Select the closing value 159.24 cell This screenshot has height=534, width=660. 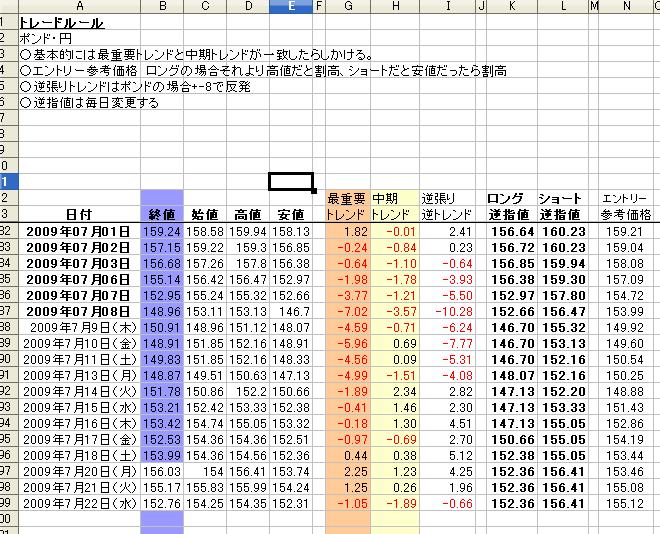tap(162, 231)
